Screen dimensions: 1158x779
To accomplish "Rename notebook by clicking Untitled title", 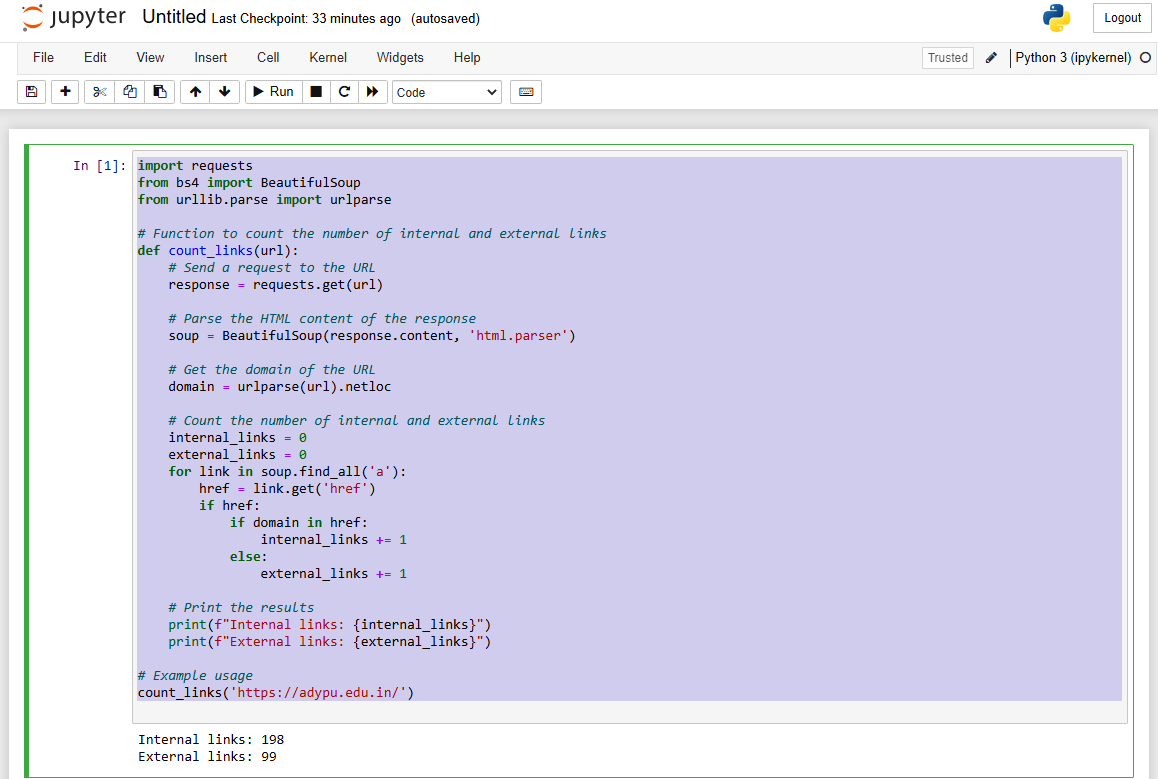I will click(x=174, y=17).
